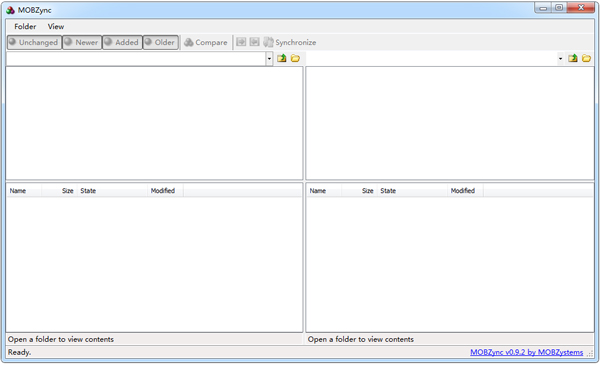The width and height of the screenshot is (600, 365).
Task: Open the MOBZync v0.9.2 by MOBZystems link
Action: (x=527, y=352)
